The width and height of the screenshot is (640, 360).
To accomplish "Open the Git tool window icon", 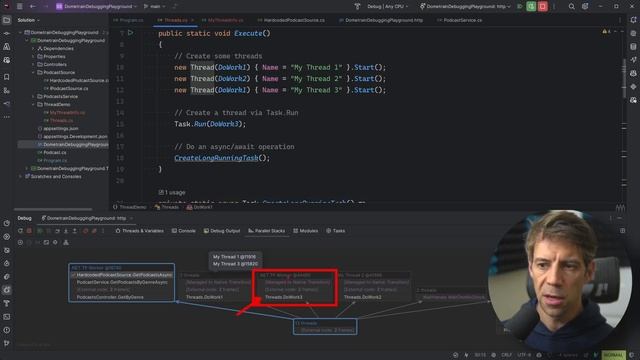I will point(7,343).
